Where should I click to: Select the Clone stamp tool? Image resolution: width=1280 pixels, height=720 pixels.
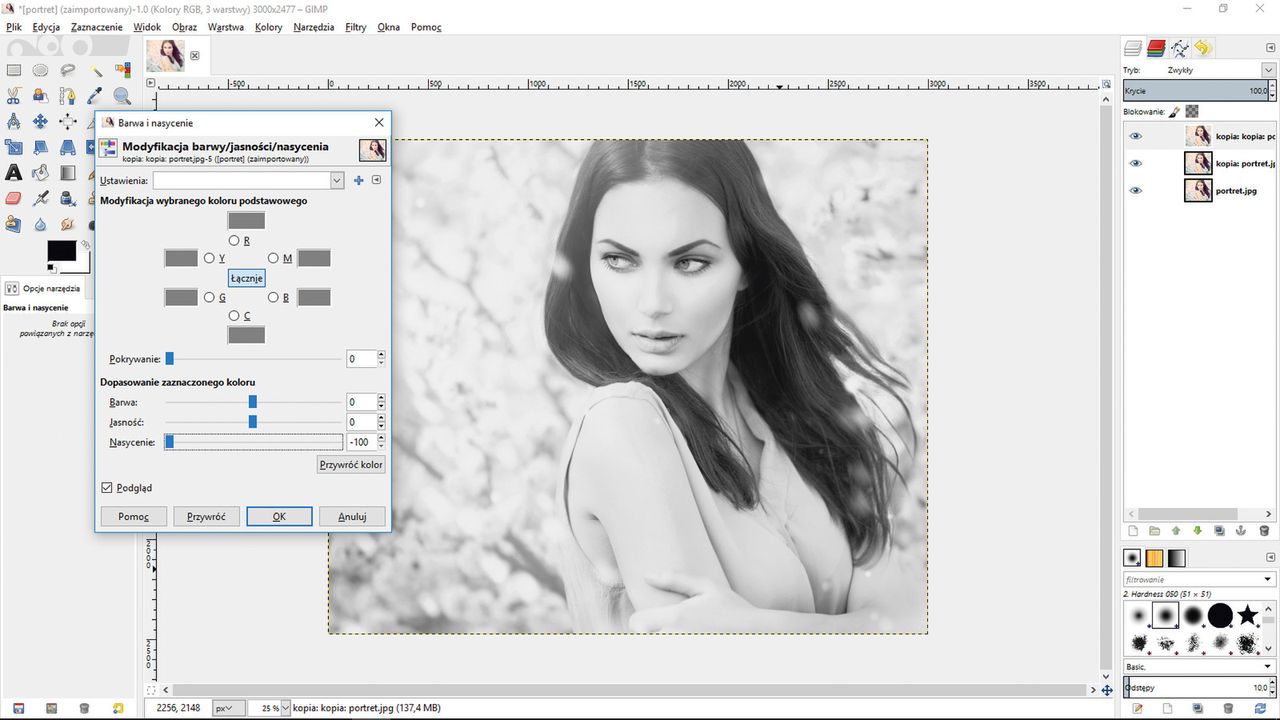[90, 198]
